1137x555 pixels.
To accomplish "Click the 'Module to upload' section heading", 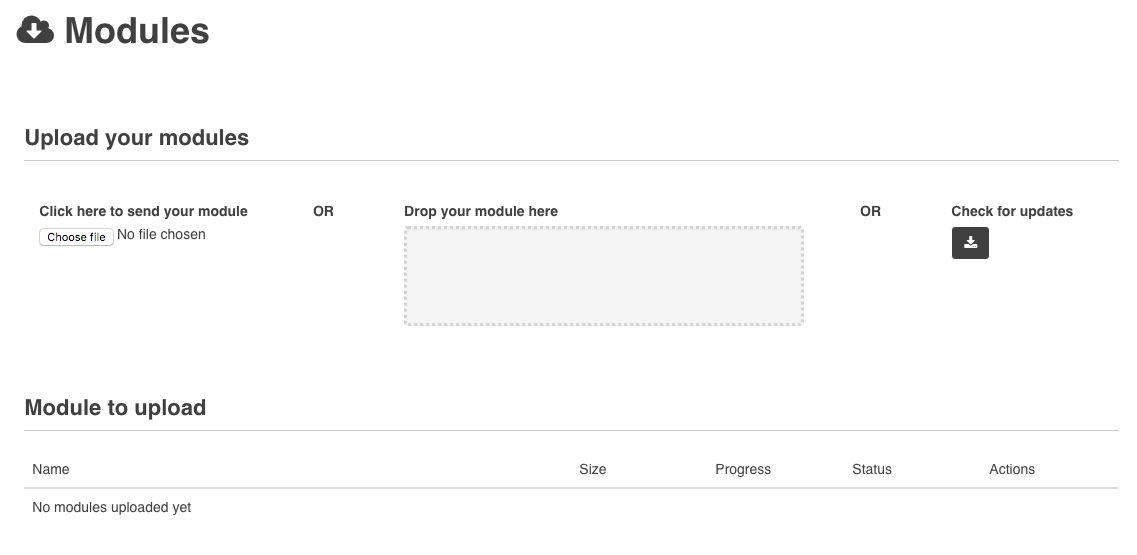I will point(115,408).
